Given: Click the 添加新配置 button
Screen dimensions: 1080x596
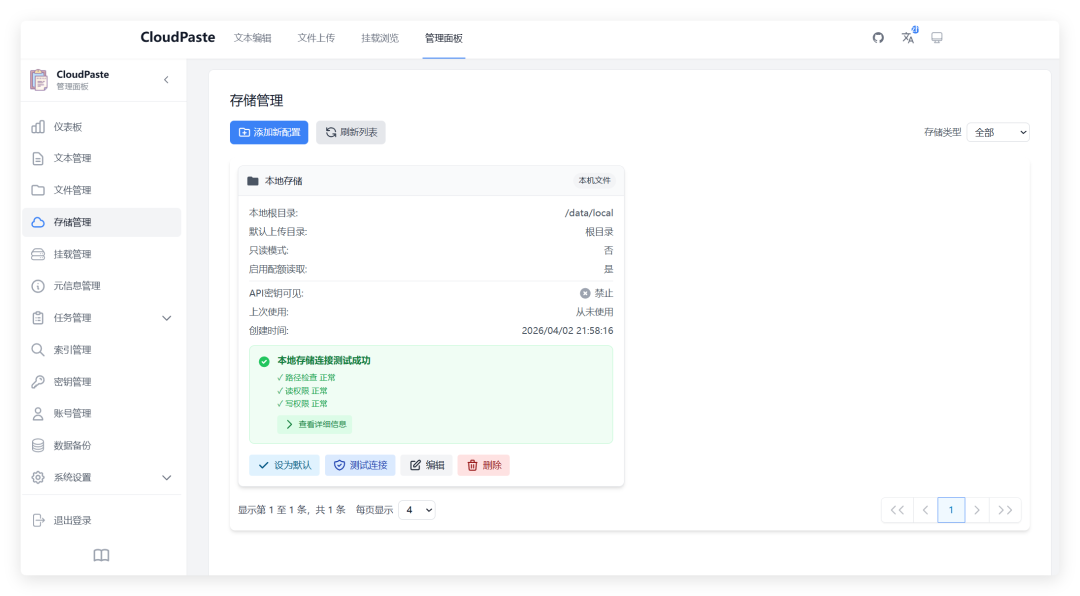Looking at the screenshot, I should (x=269, y=132).
